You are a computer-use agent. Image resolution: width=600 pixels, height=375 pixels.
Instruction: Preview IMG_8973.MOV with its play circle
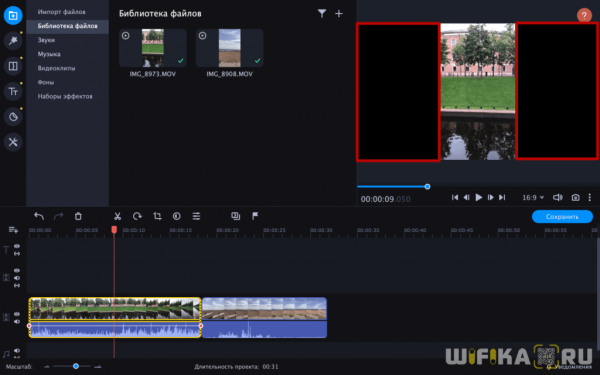126,36
